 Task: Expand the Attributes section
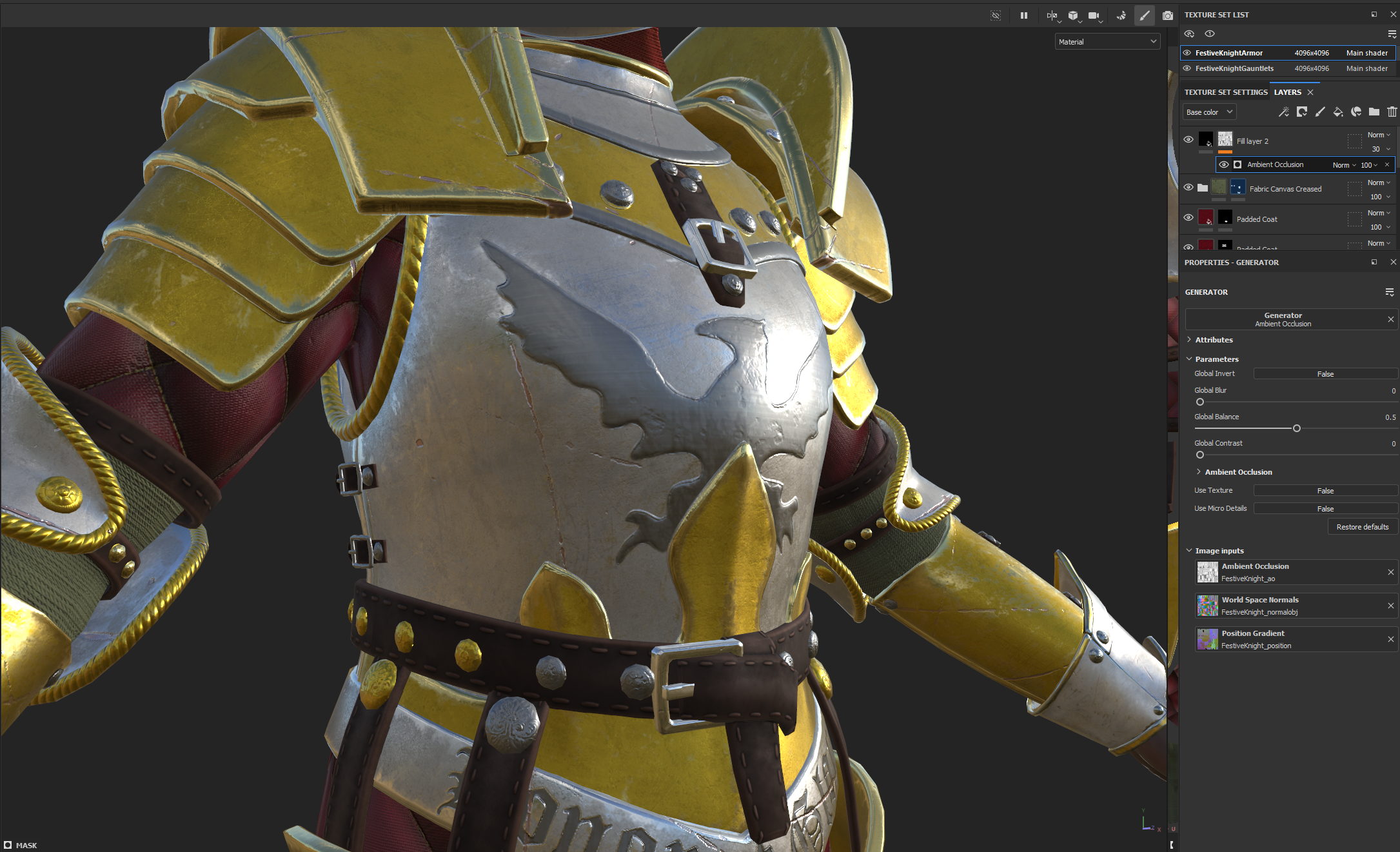(1214, 340)
